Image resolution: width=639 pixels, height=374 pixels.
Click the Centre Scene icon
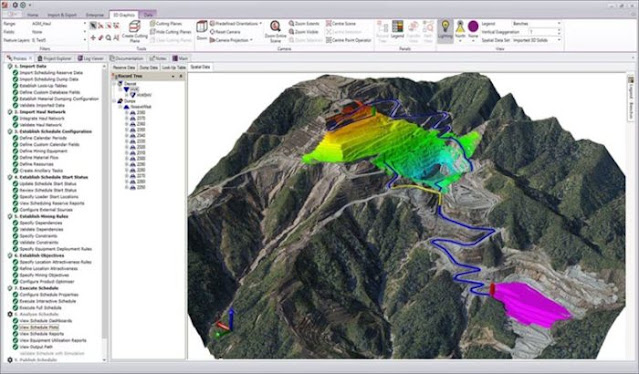[x=328, y=24]
